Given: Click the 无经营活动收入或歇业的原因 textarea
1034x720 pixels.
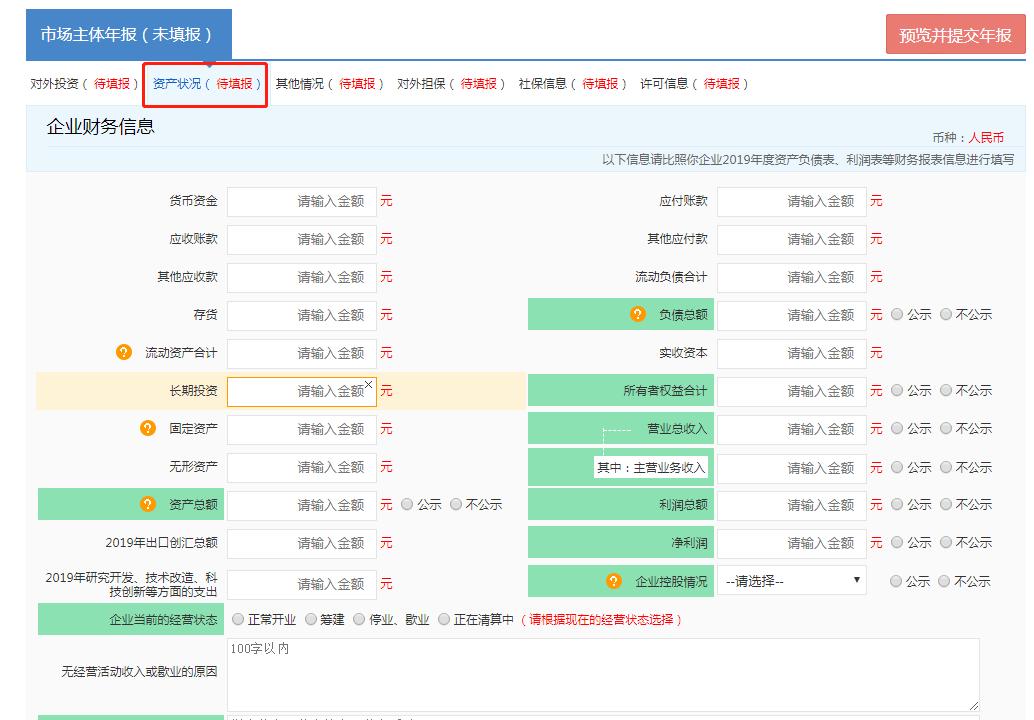Looking at the screenshot, I should point(603,675).
